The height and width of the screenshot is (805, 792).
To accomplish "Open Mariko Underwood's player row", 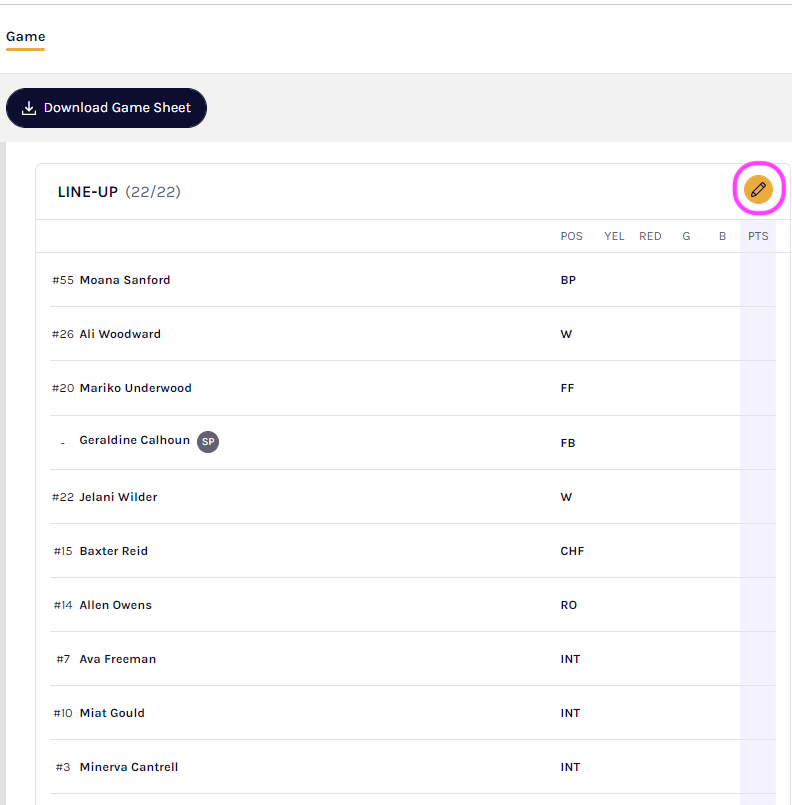I will tap(135, 388).
